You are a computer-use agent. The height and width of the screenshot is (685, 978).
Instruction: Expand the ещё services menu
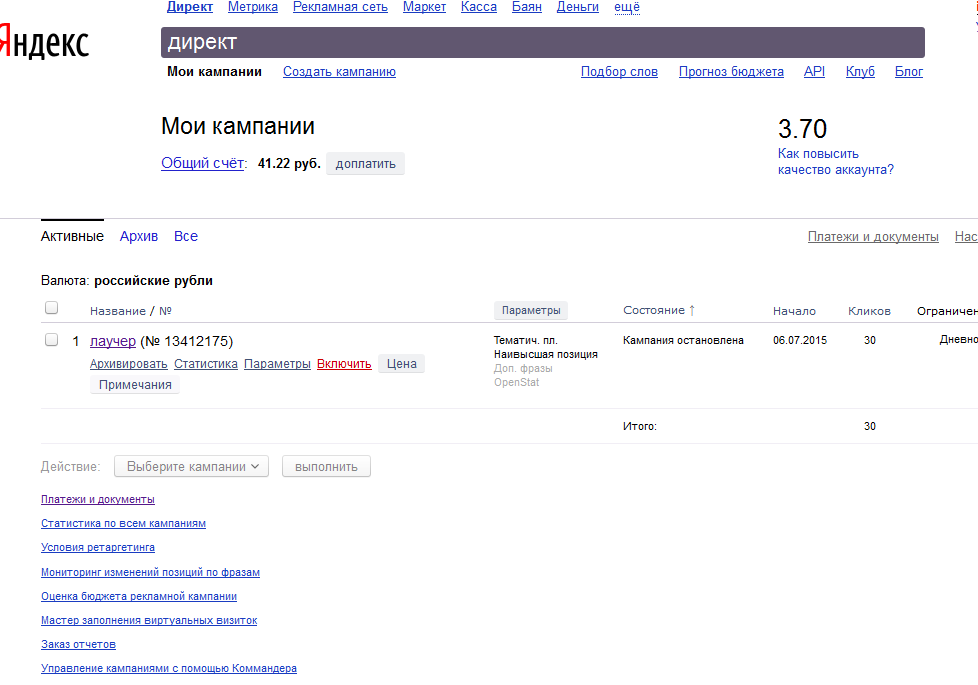point(627,7)
